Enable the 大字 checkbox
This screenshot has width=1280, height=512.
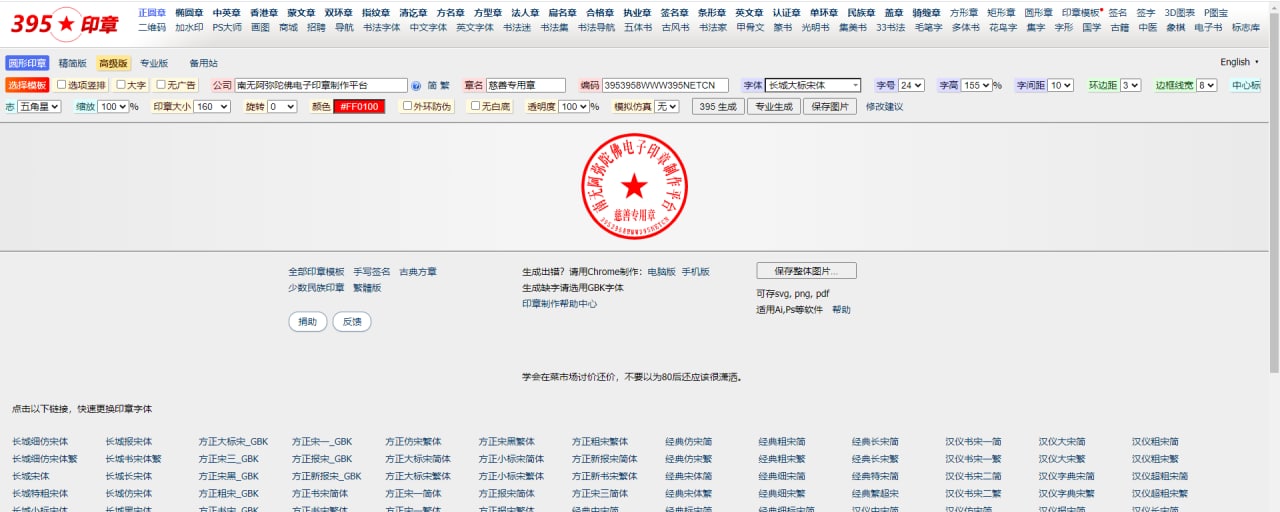click(x=121, y=85)
